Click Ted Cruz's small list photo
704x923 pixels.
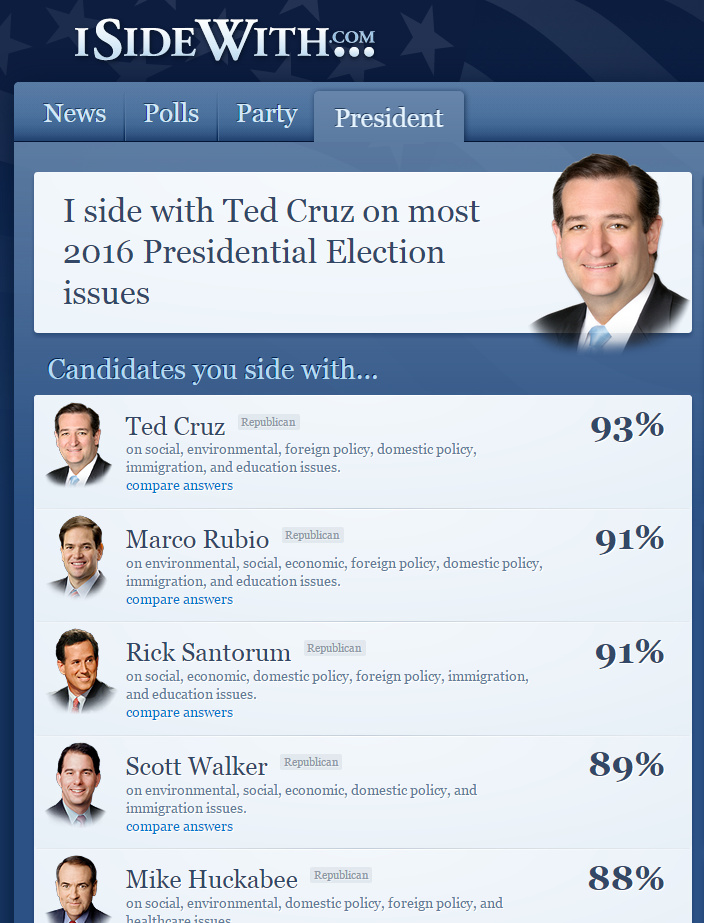[78, 445]
